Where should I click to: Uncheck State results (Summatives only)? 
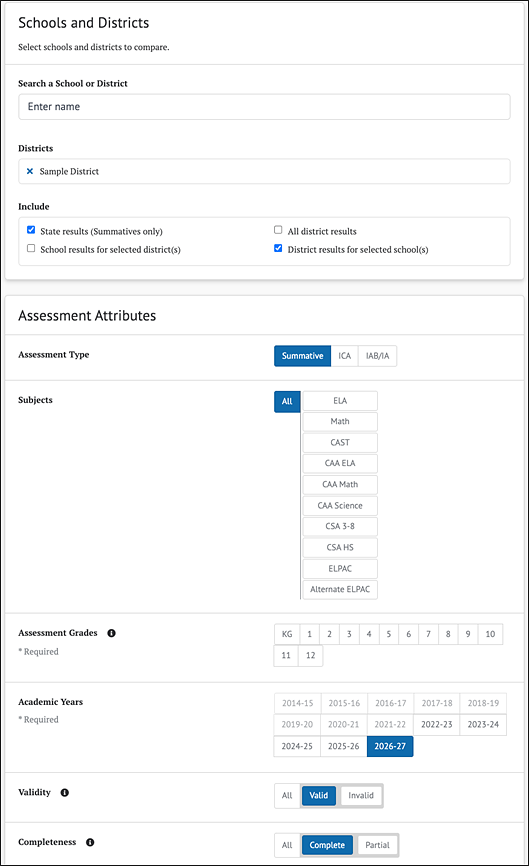[31, 230]
